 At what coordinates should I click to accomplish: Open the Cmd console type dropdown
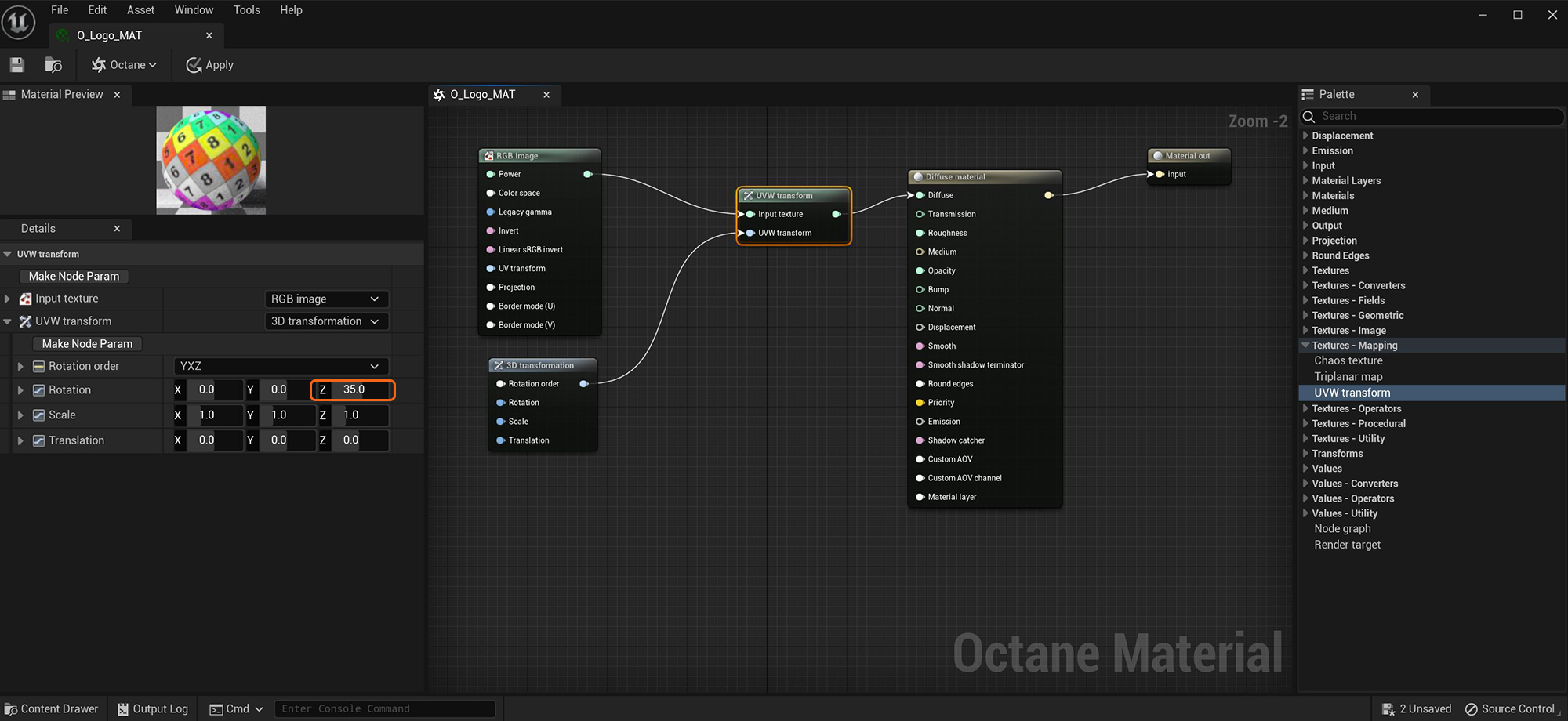click(236, 708)
